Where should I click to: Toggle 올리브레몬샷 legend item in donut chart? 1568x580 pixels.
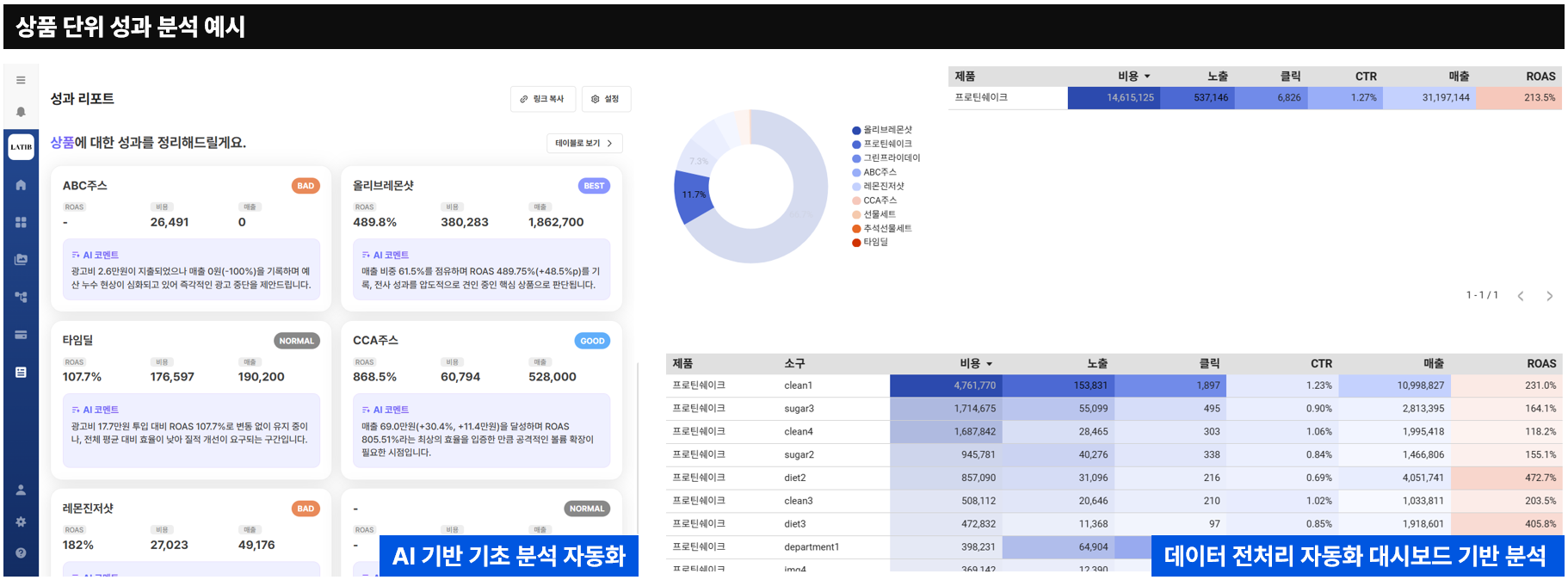click(886, 130)
